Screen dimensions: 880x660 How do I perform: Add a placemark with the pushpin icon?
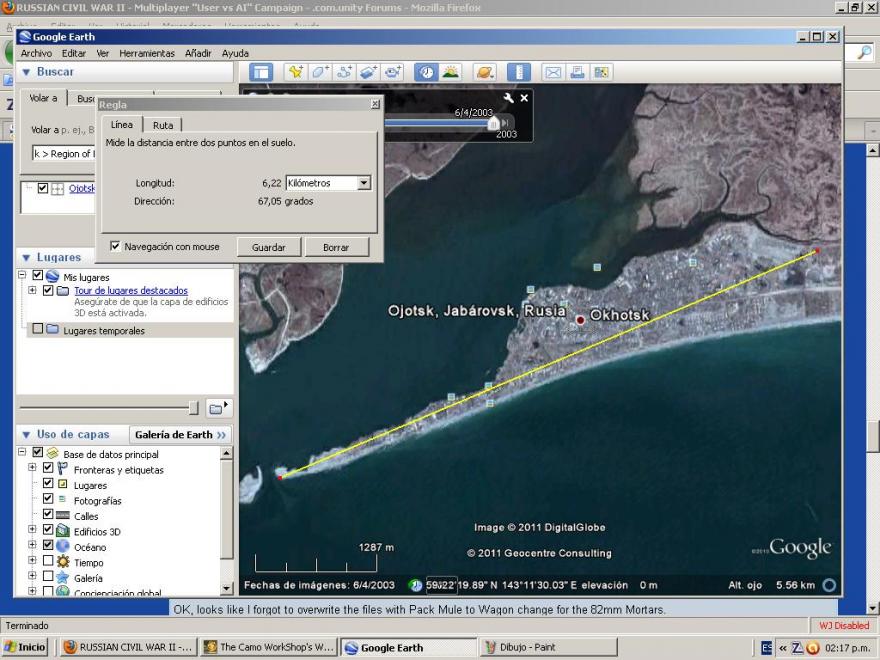tap(295, 72)
